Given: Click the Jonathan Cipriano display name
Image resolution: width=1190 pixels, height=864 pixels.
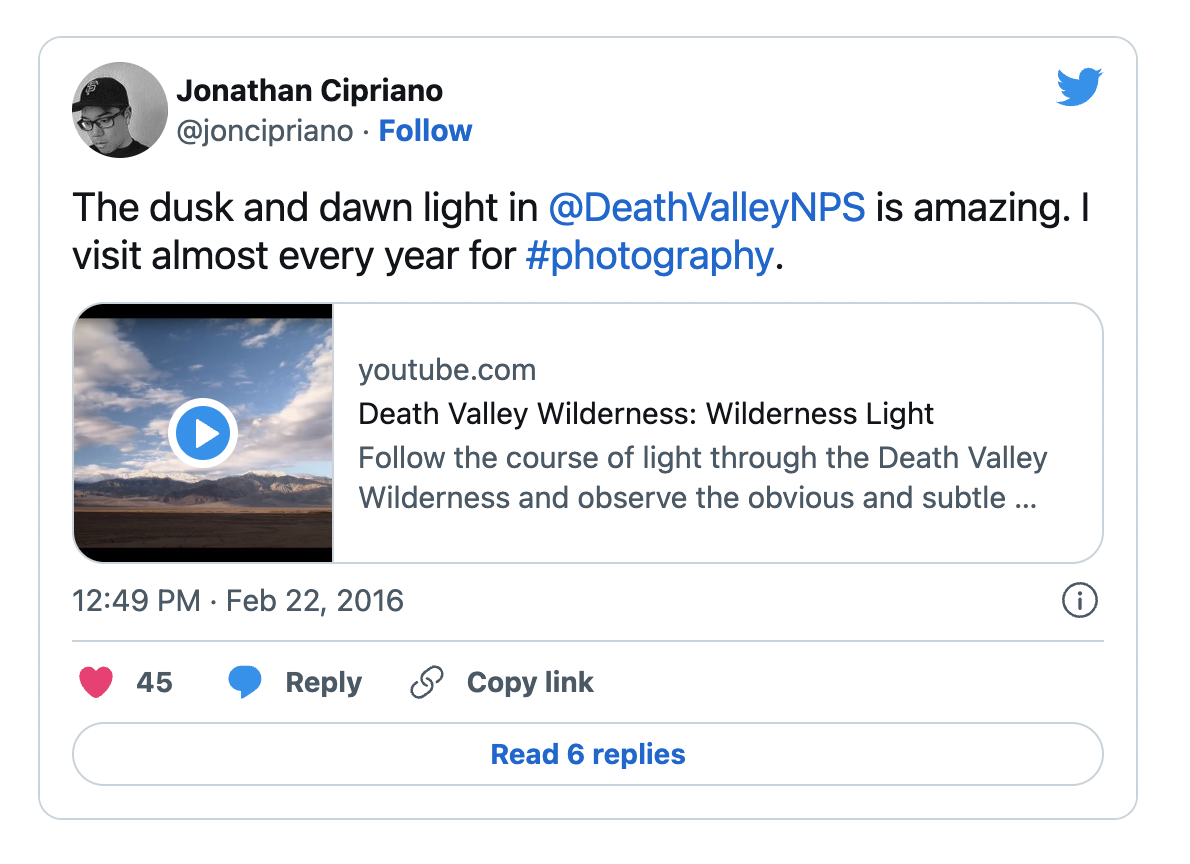Looking at the screenshot, I should tap(309, 91).
